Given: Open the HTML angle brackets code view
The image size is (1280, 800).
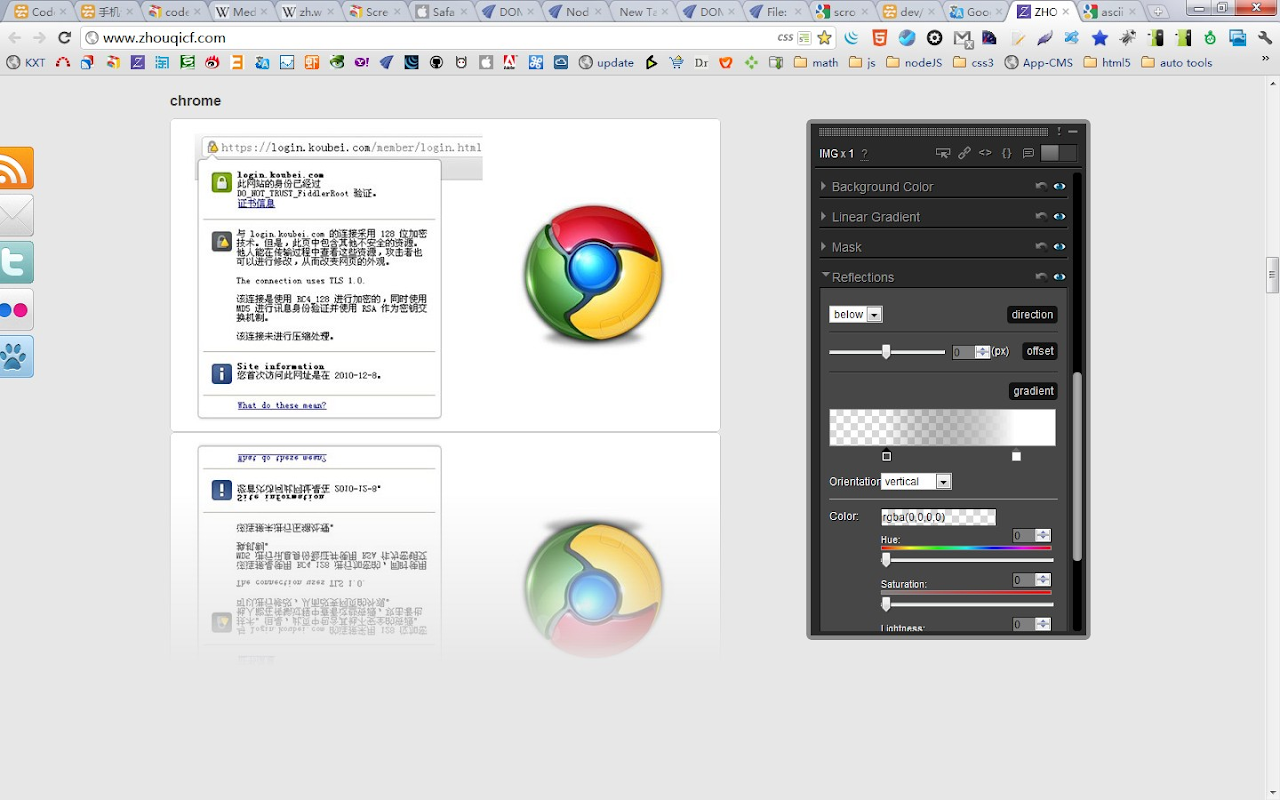Looking at the screenshot, I should pos(985,153).
